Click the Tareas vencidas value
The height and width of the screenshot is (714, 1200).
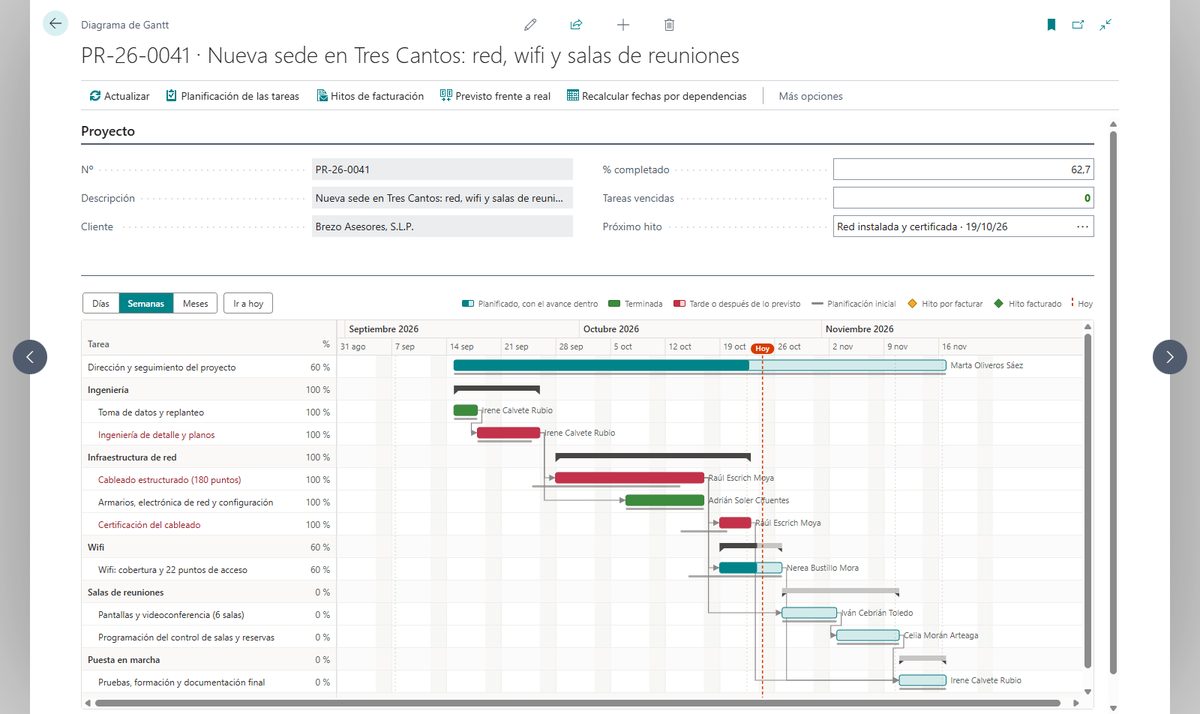coord(963,198)
